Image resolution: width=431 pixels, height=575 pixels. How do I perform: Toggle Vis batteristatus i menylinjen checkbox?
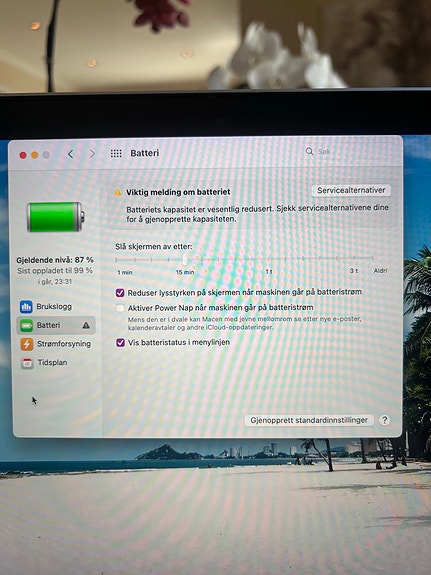tap(120, 343)
